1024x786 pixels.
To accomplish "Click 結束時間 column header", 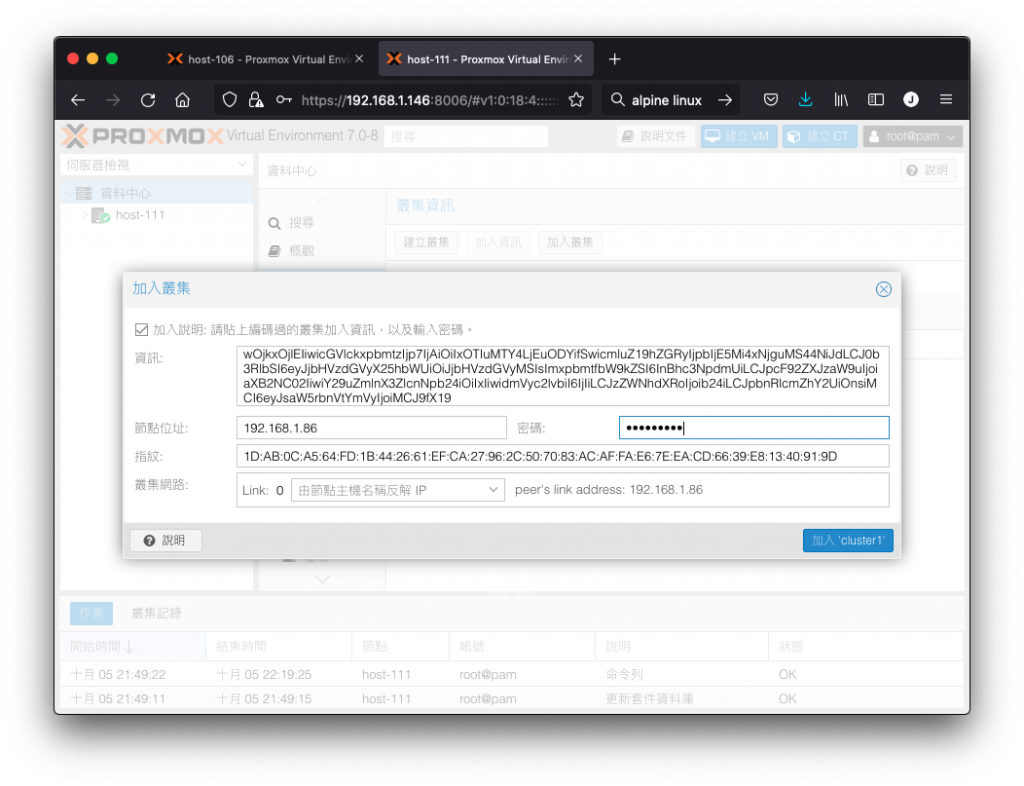I will pos(279,646).
